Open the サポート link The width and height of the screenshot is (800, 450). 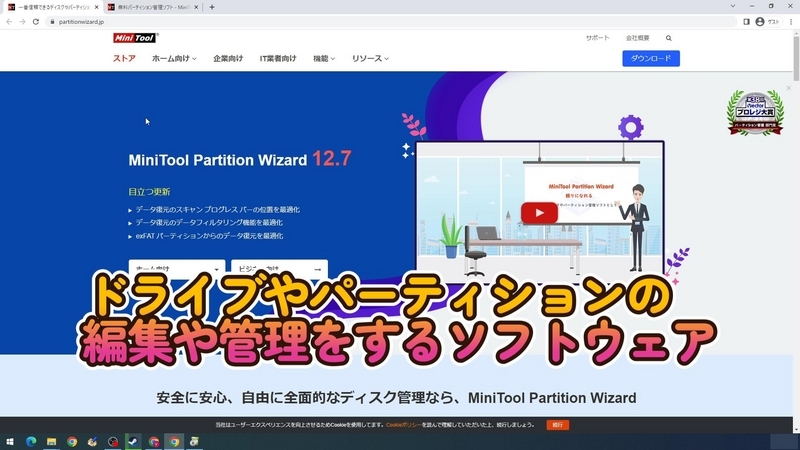tap(597, 38)
